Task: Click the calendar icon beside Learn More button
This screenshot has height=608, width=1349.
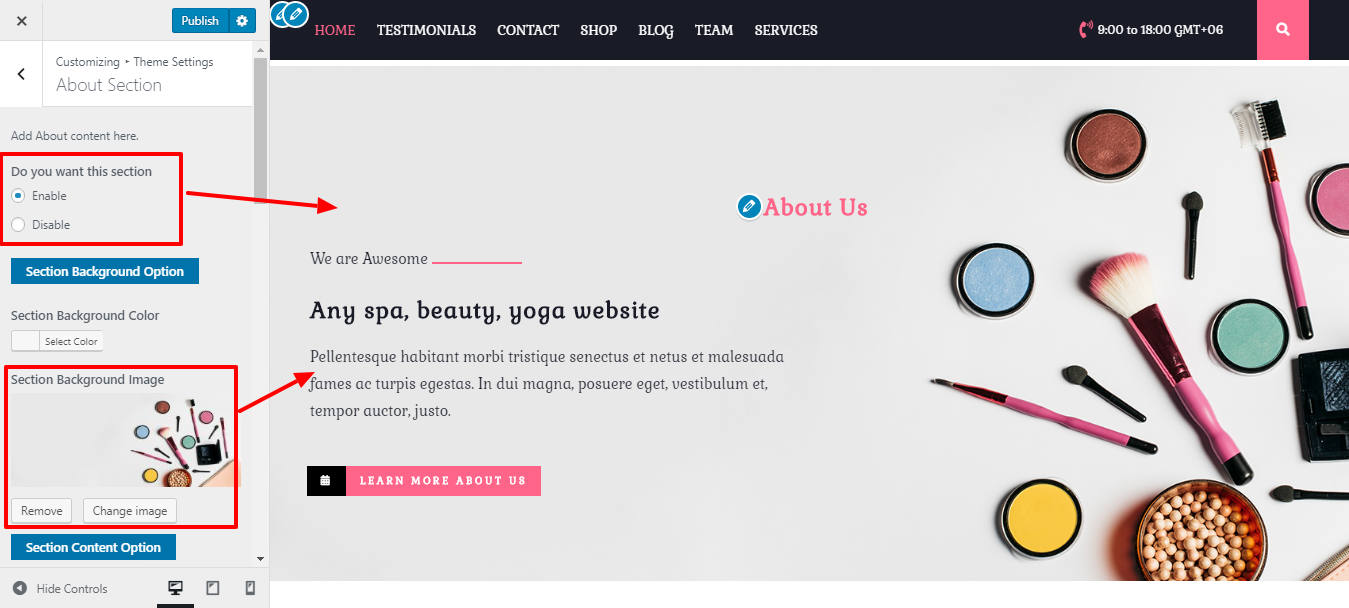Action: (326, 481)
